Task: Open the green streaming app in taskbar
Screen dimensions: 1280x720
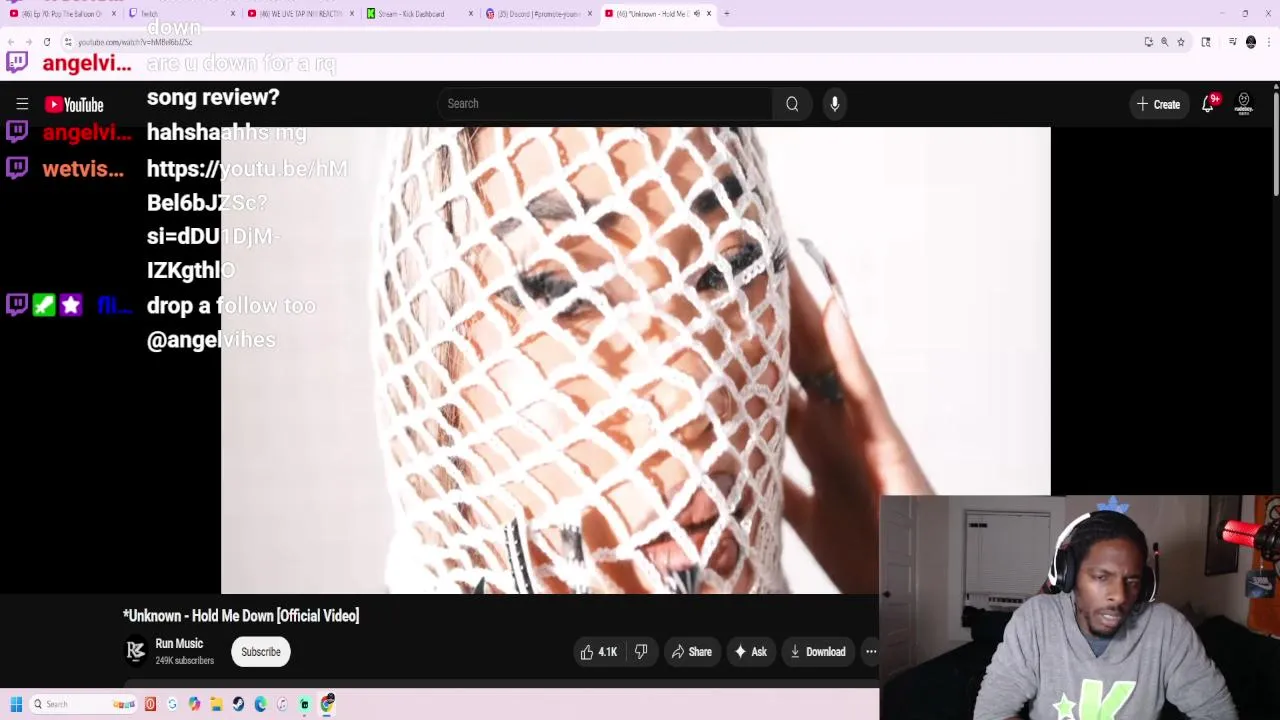Action: [305, 704]
